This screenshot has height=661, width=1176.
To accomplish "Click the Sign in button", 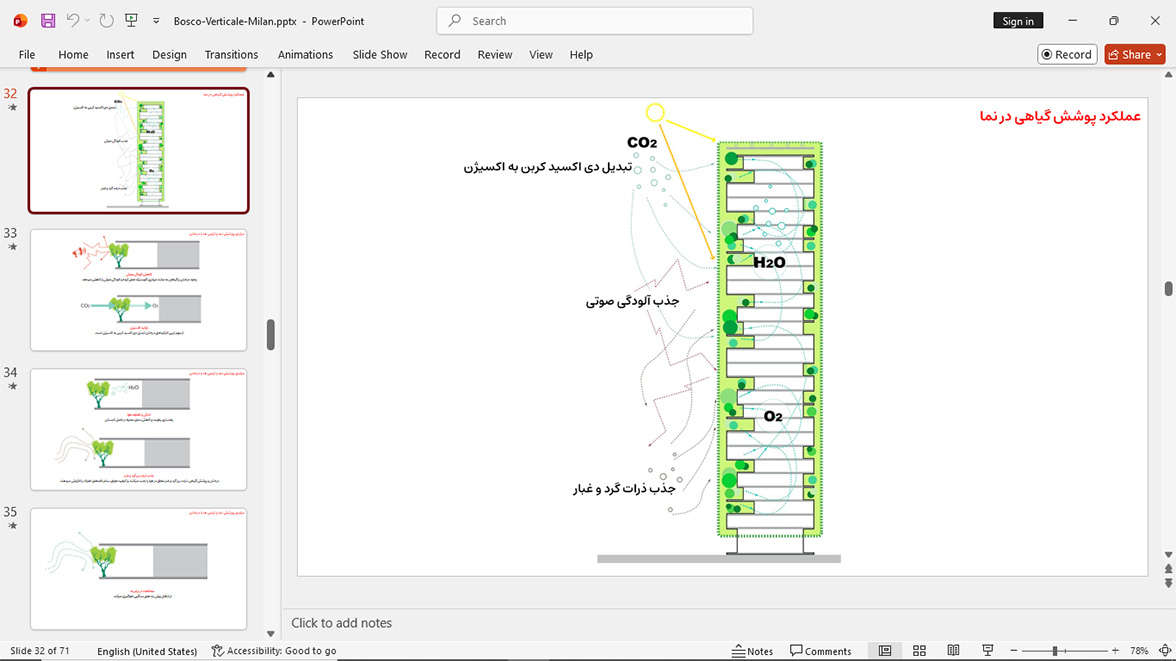I will pyautogui.click(x=1018, y=21).
